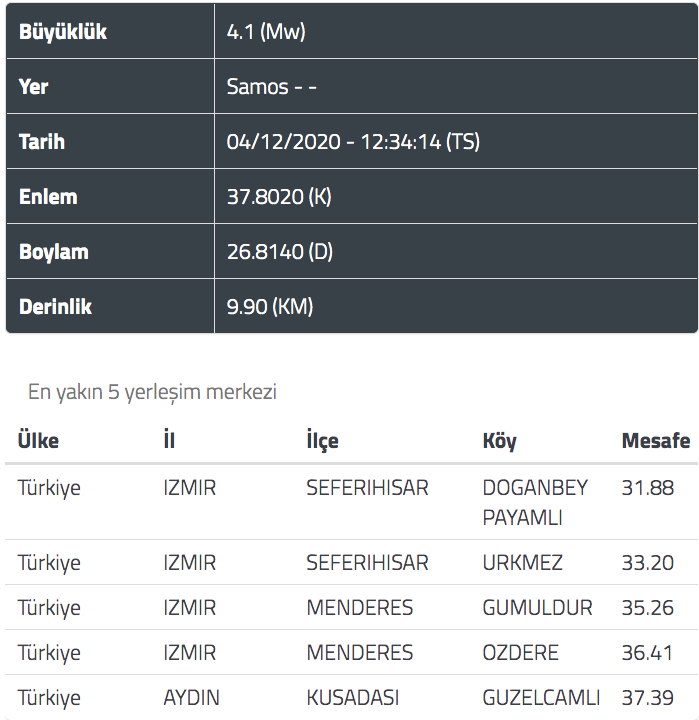The image size is (699, 720).
Task: Click the KUSADASI district cell
Action: click(353, 698)
